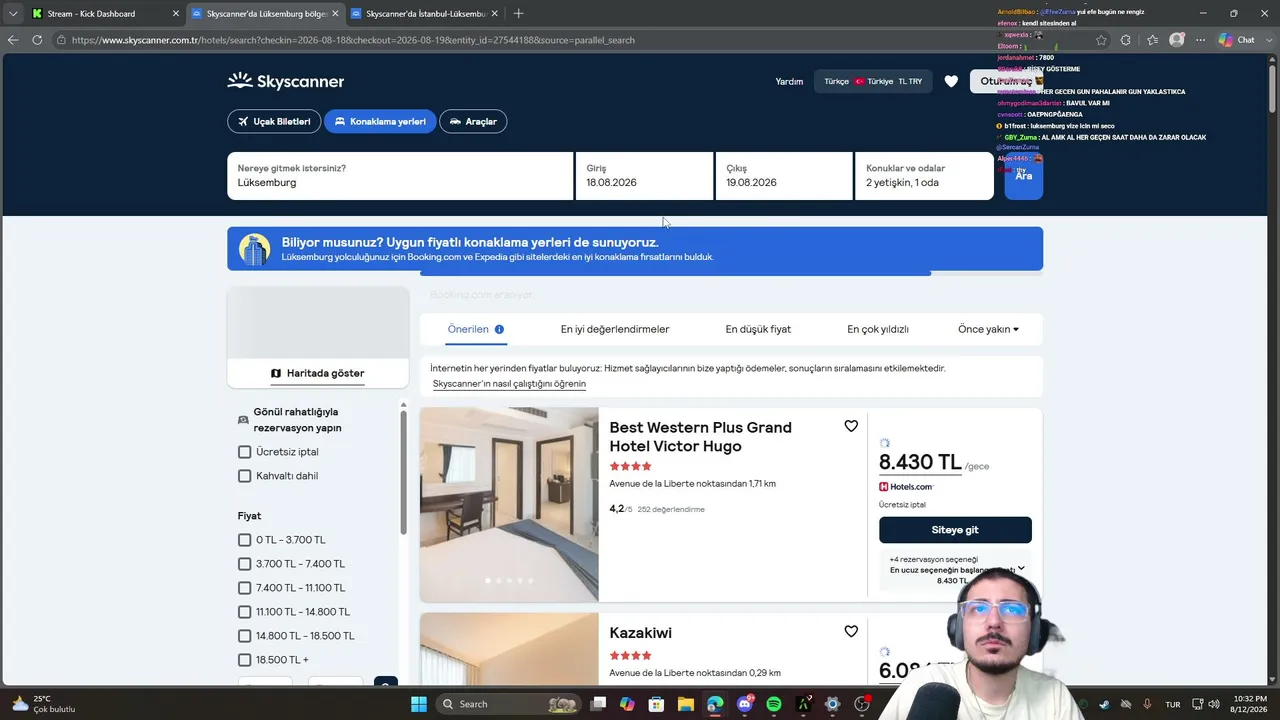Click Haritada göster map button
Image resolution: width=1280 pixels, height=720 pixels.
coord(318,373)
